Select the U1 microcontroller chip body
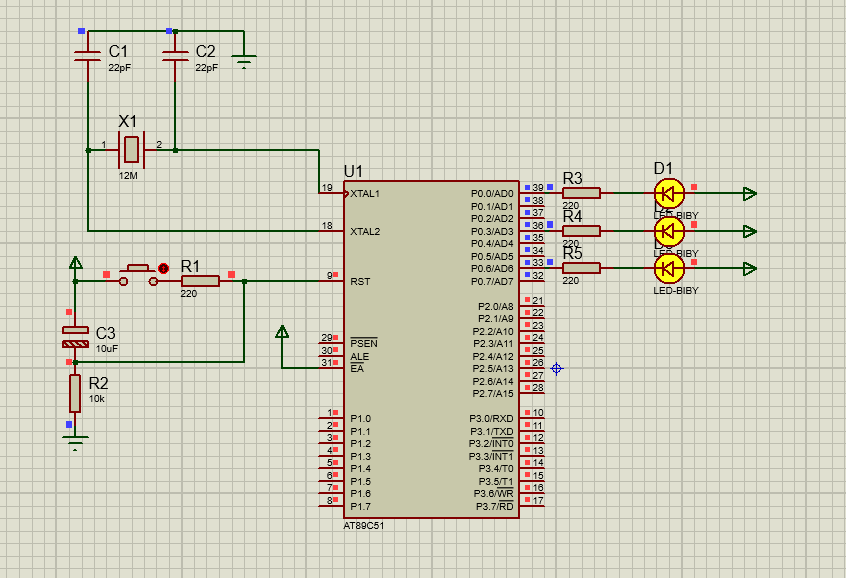Viewport: 846px width, 578px height. [432, 350]
